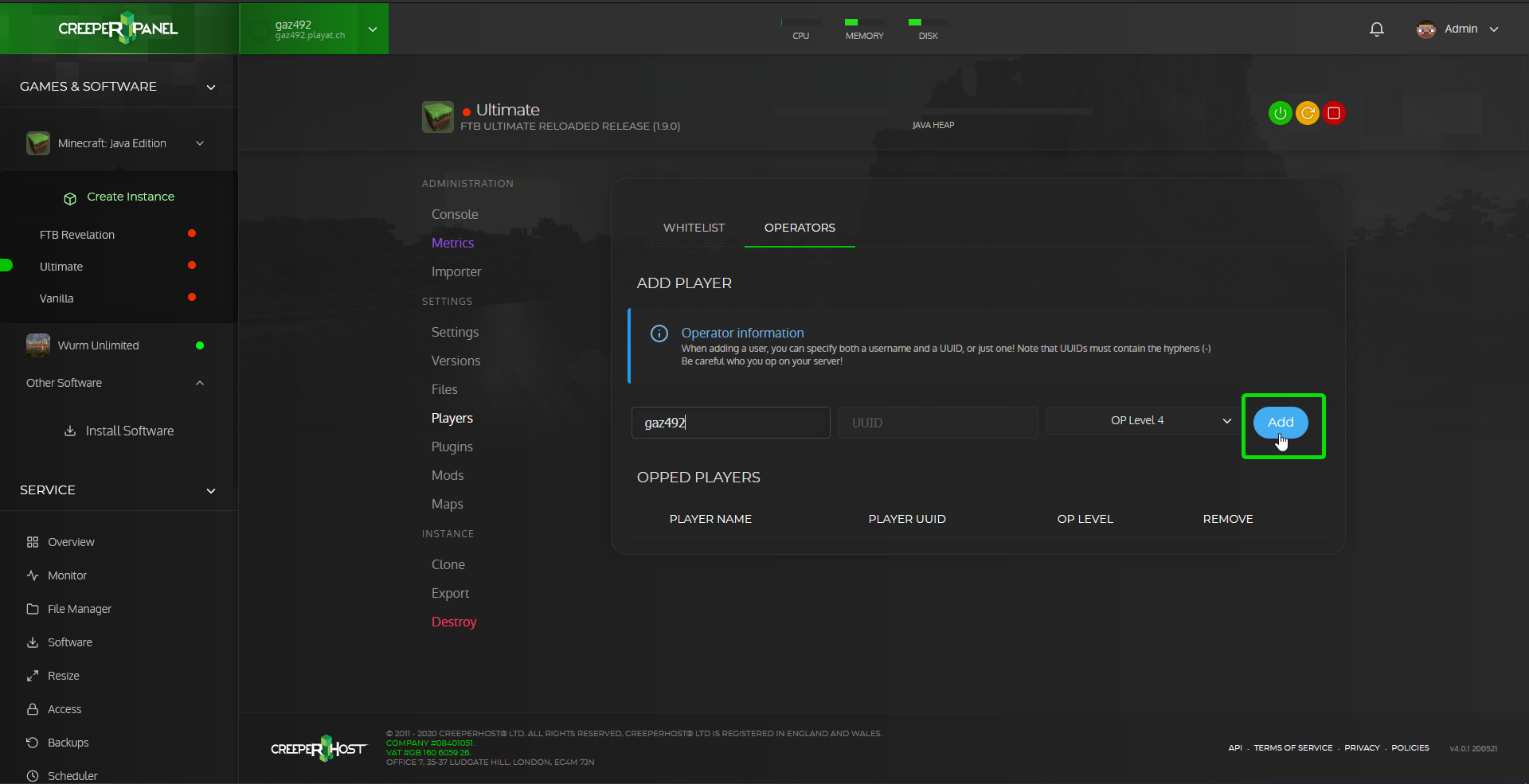Screen dimensions: 1529x784
Task: Click the CreeperPanel logo
Action: (x=118, y=29)
